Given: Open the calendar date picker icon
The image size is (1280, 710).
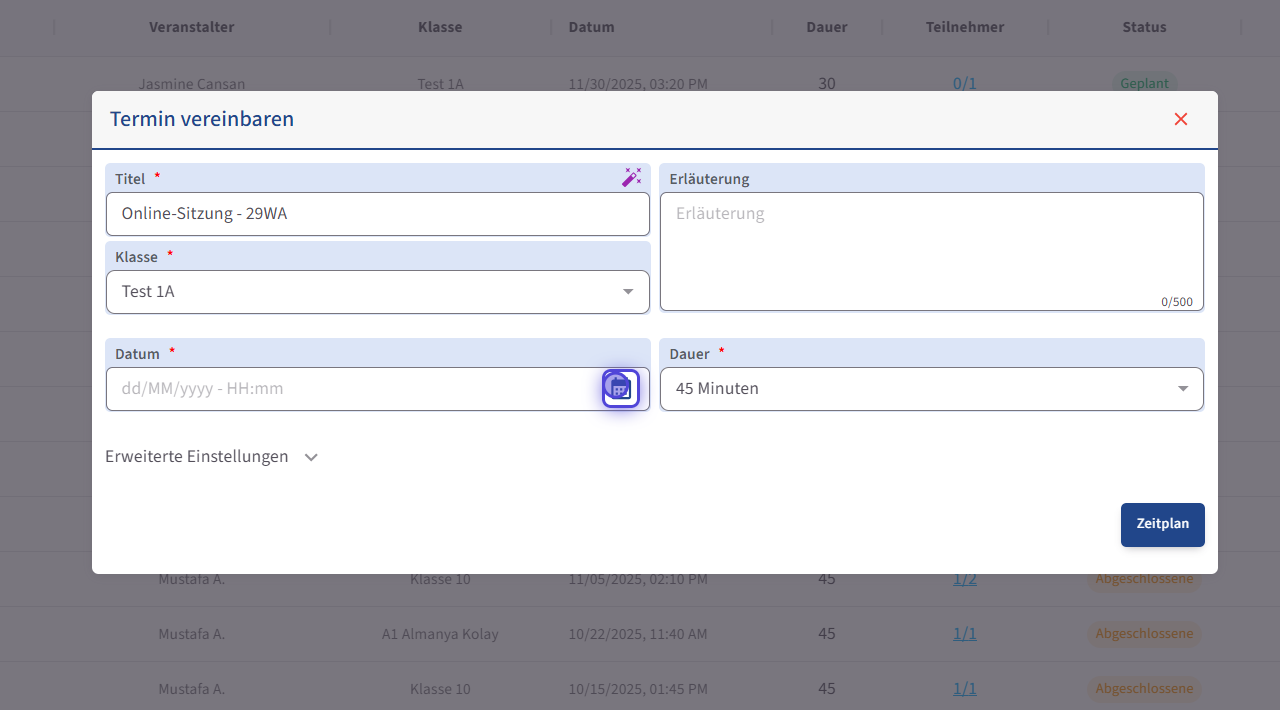Looking at the screenshot, I should [620, 388].
